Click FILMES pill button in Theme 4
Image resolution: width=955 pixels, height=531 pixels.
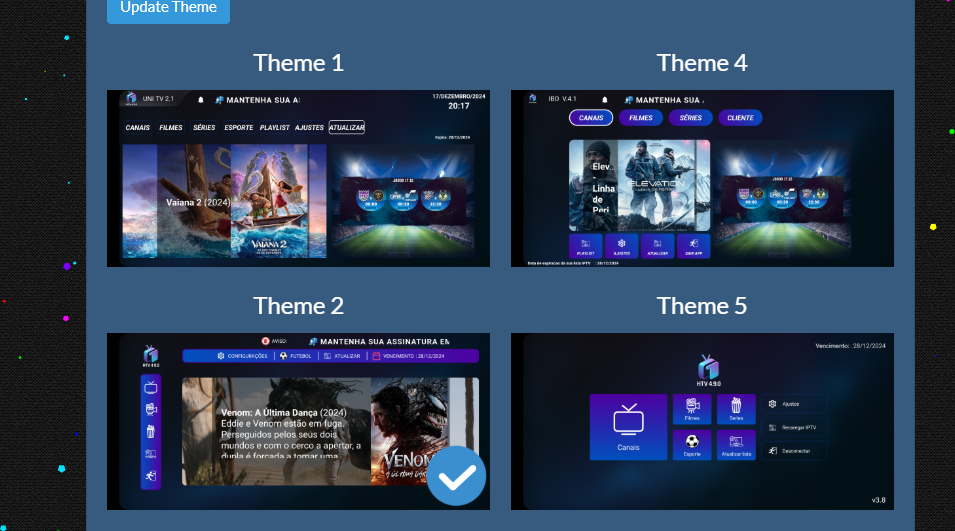point(641,118)
